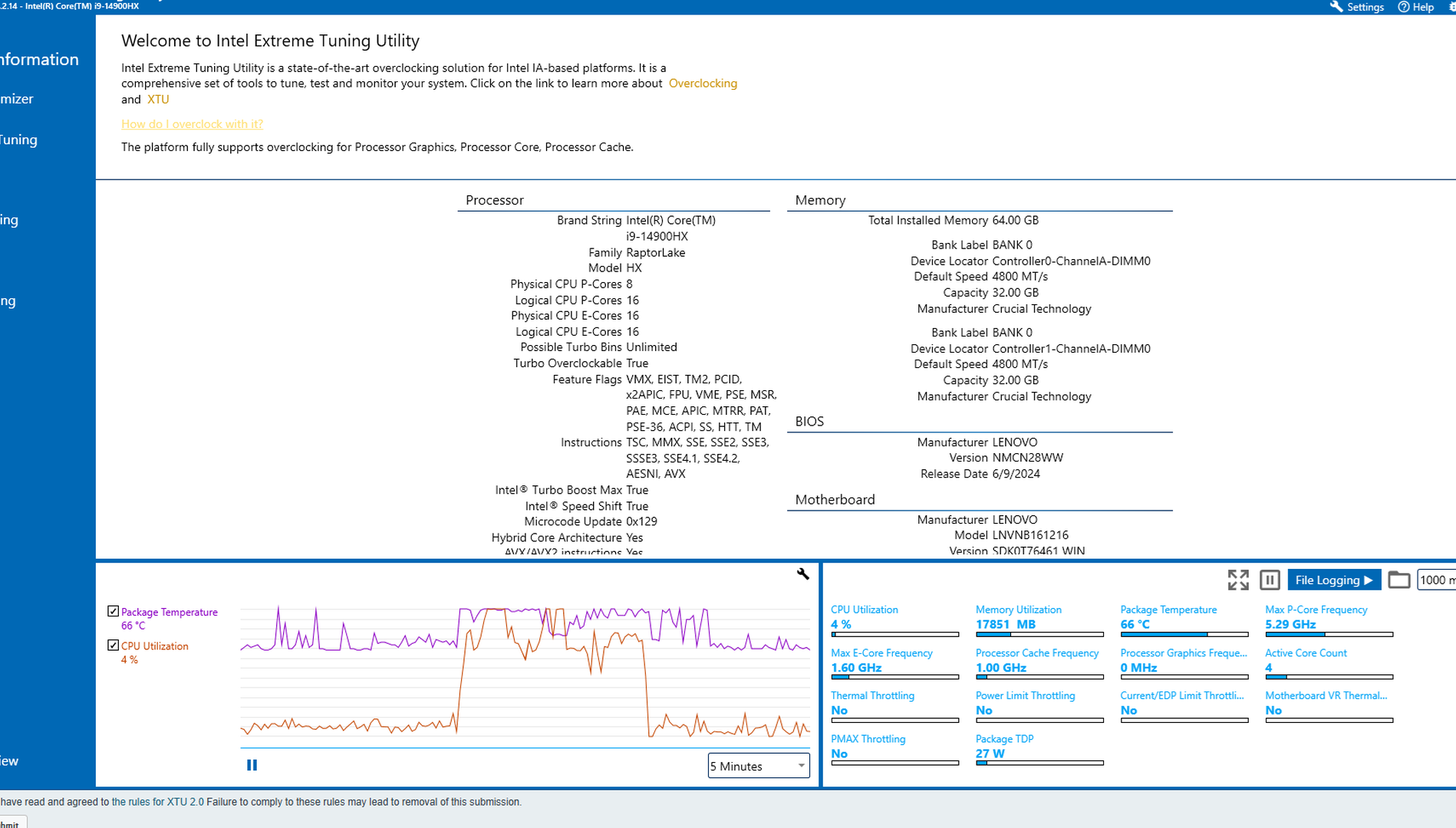The image size is (1456, 828).
Task: Select the Memory Utilization monitor tile
Action: coord(1039,622)
